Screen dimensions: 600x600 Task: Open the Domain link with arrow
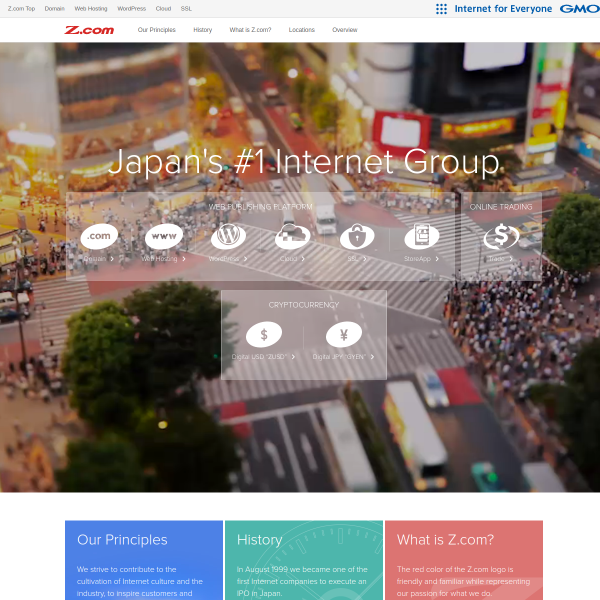pos(99,259)
